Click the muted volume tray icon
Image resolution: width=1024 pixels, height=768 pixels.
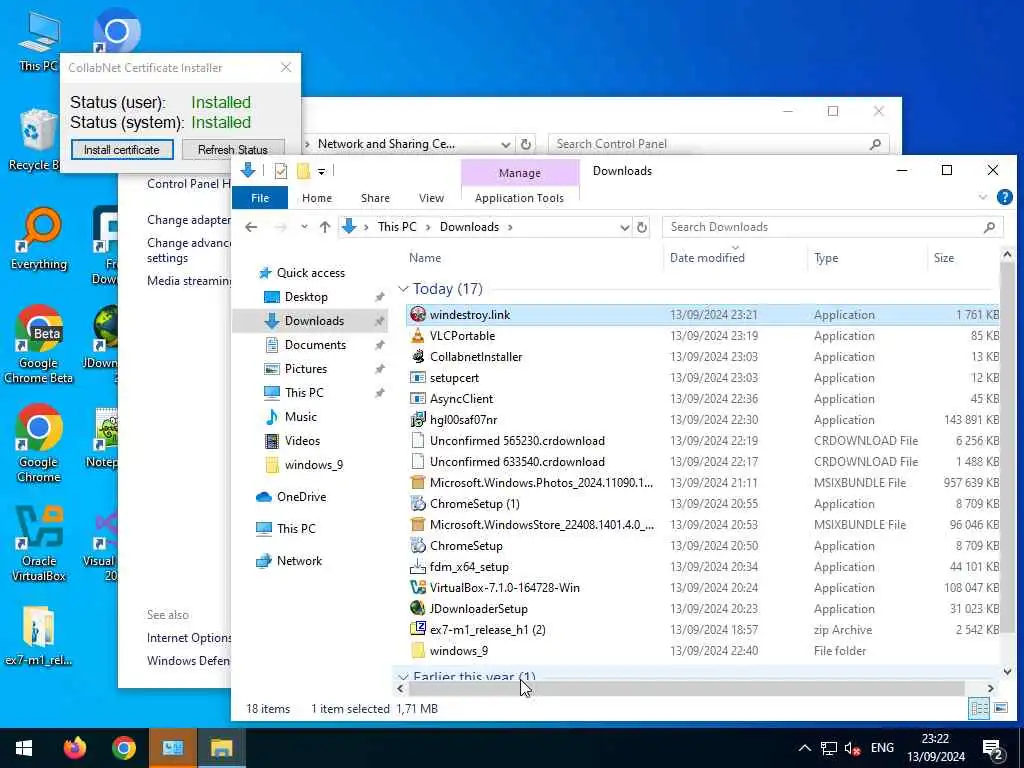(852, 748)
